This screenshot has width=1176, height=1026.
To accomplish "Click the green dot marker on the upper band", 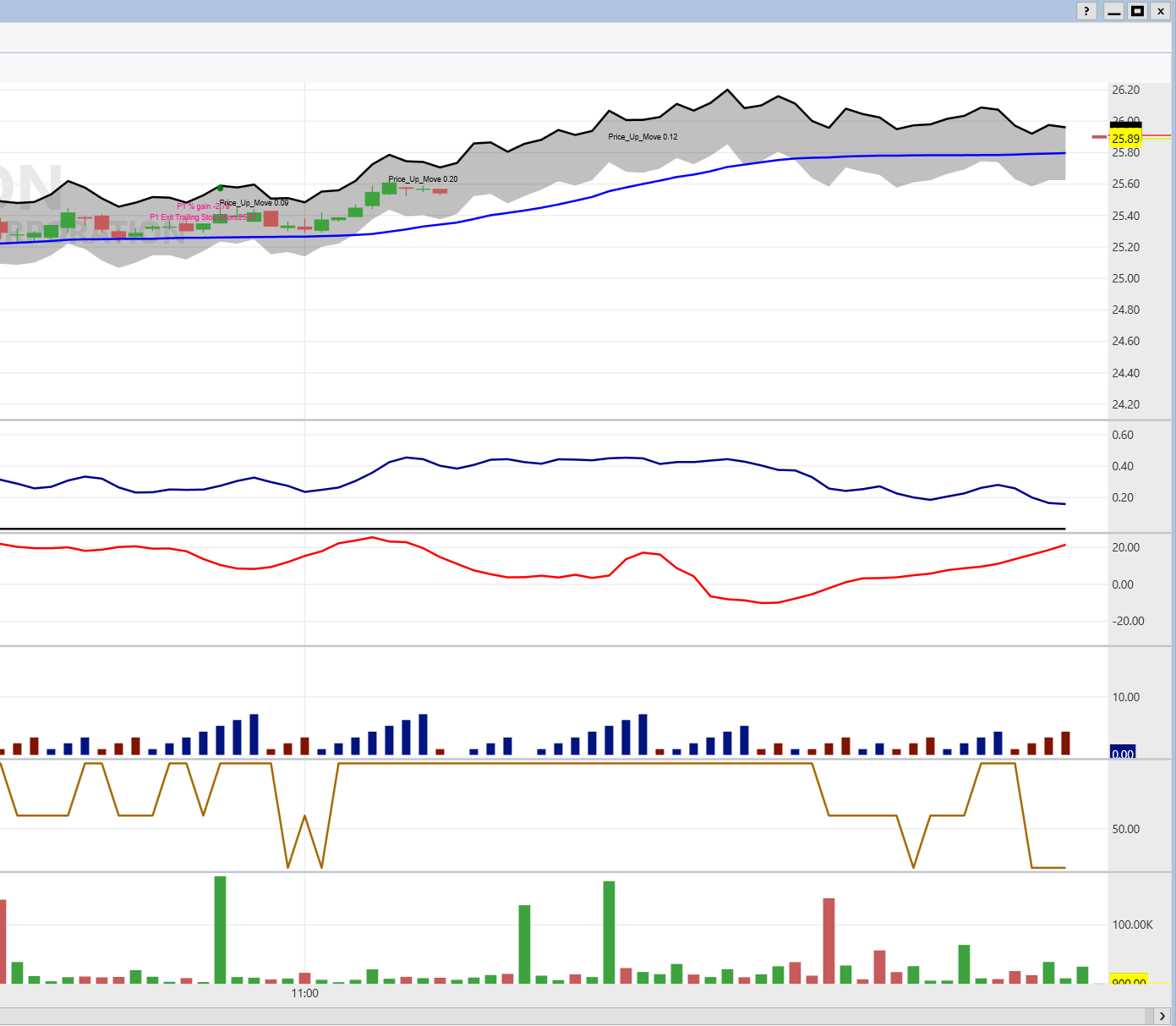I will coord(221,188).
